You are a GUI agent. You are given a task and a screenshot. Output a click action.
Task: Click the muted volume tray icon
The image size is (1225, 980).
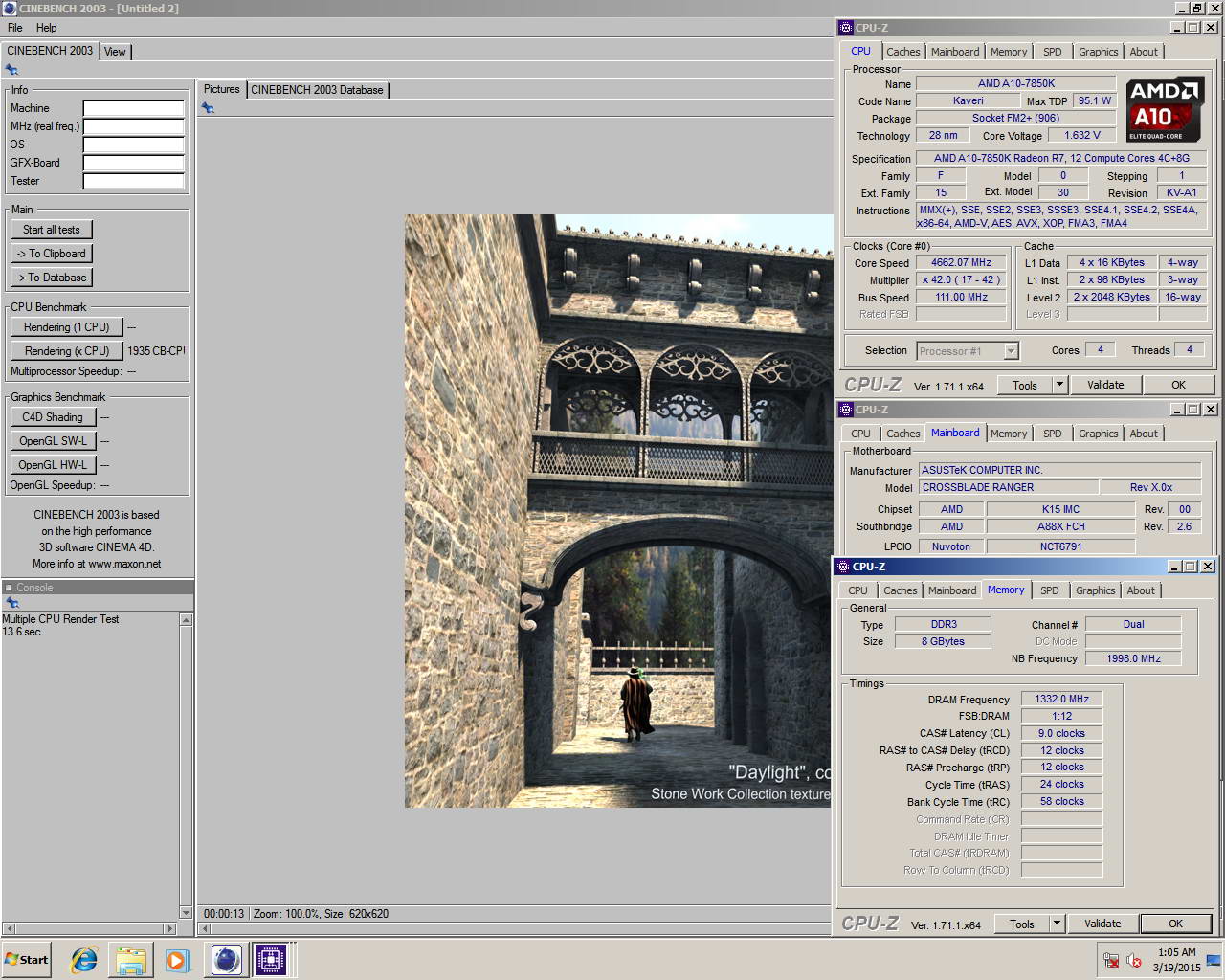(1134, 960)
